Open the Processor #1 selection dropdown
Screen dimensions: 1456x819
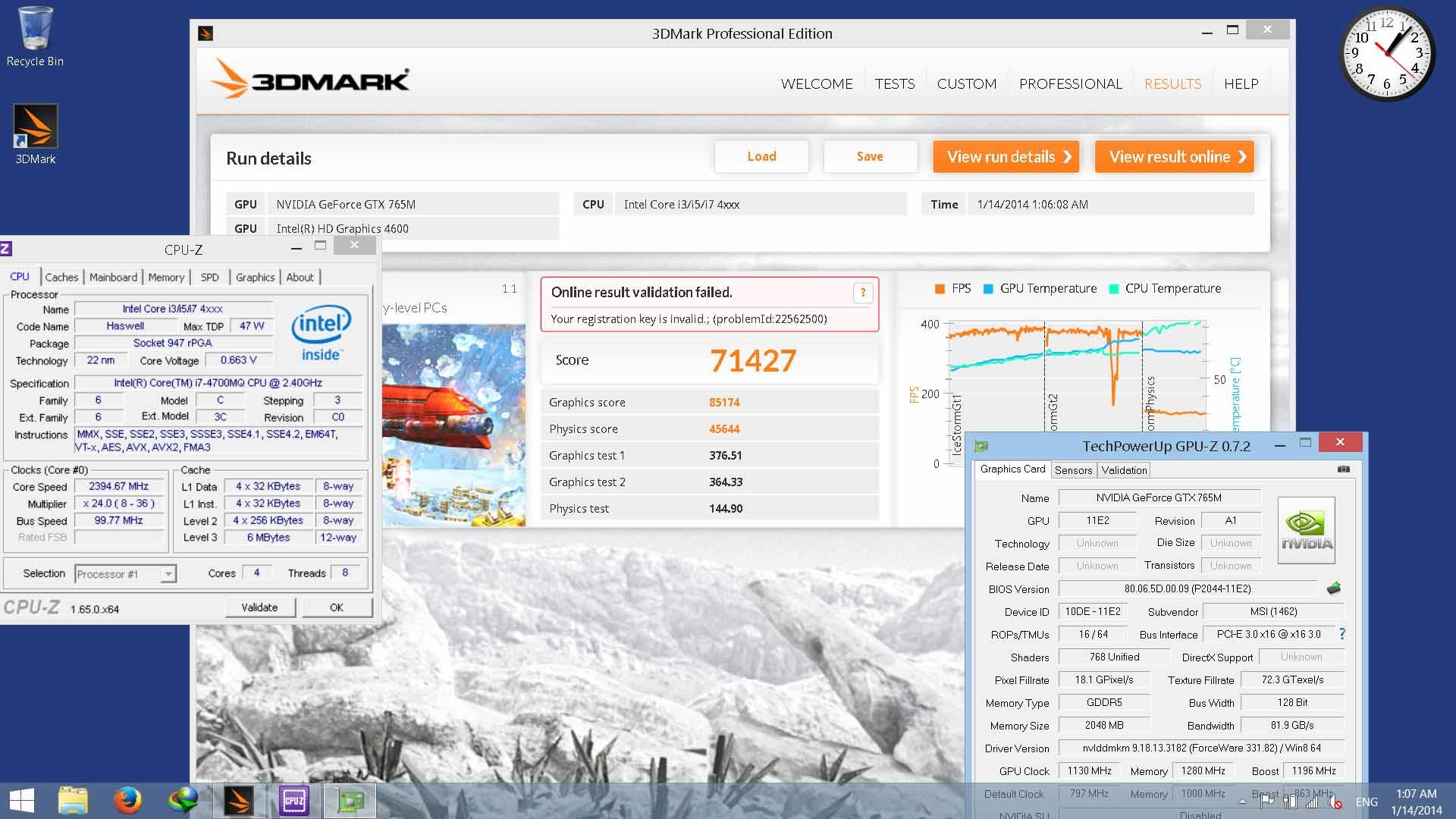click(x=126, y=574)
